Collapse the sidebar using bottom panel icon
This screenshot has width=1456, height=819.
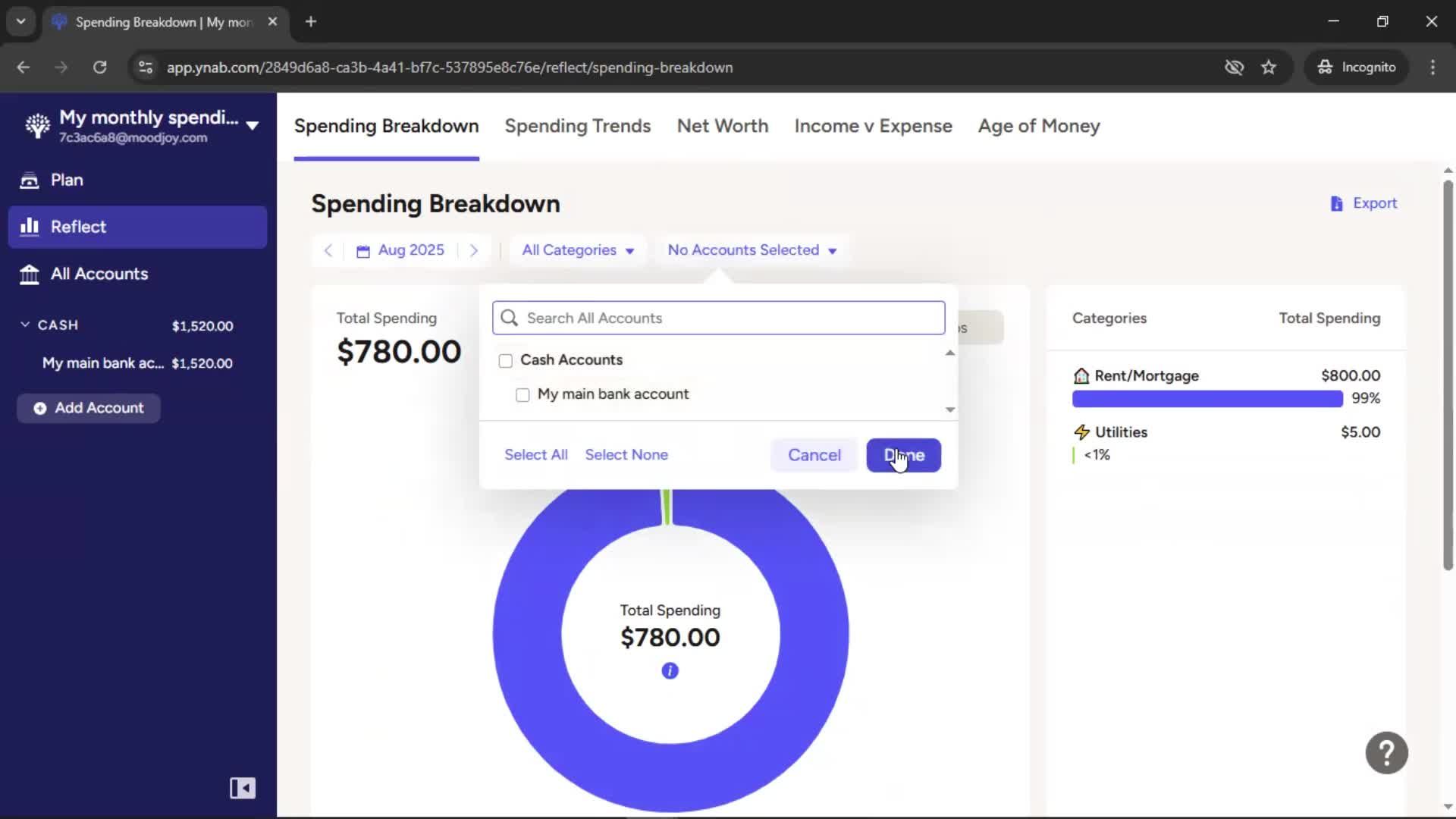tap(243, 788)
